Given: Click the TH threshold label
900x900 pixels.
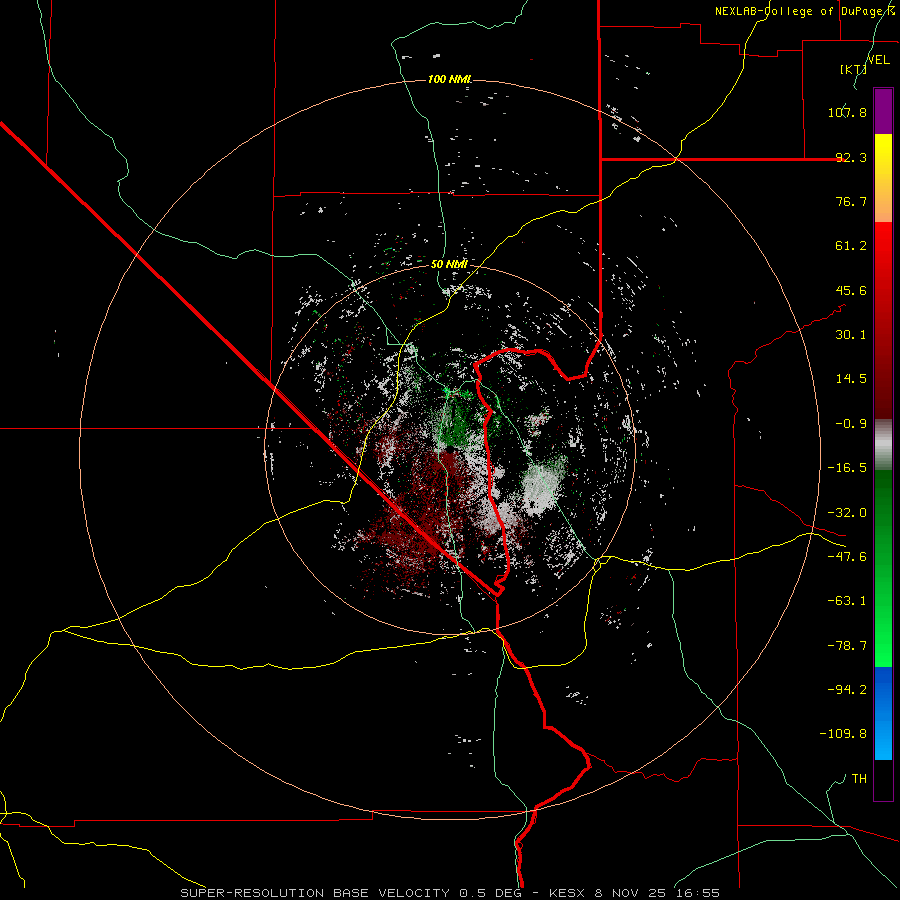Looking at the screenshot, I should tap(859, 778).
